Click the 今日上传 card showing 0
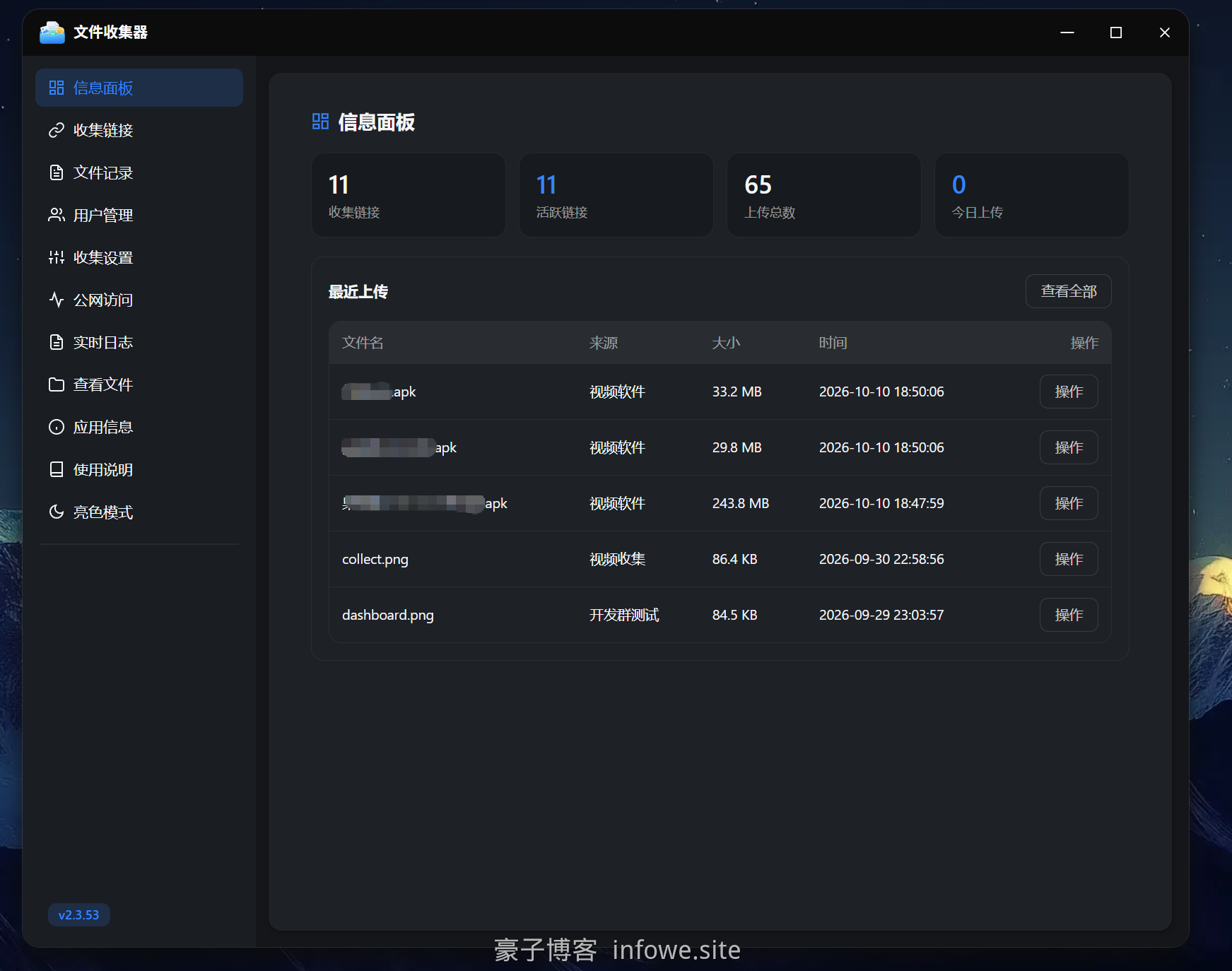Viewport: 1232px width, 971px height. [1032, 195]
